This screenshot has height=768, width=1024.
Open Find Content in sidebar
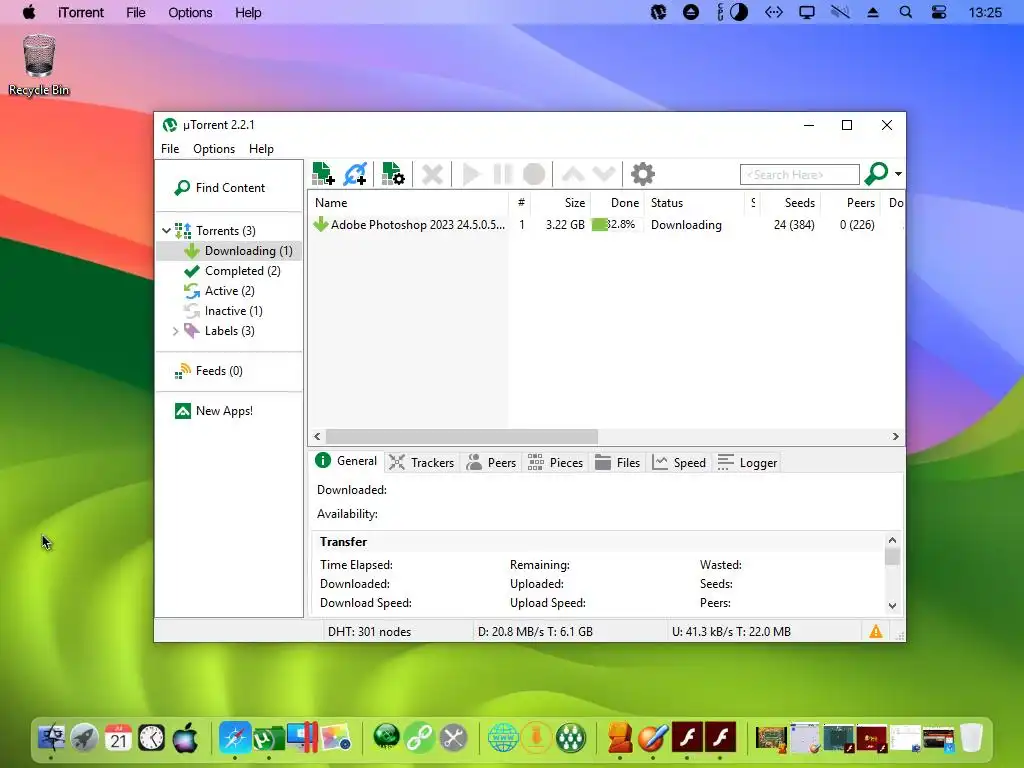coord(229,188)
